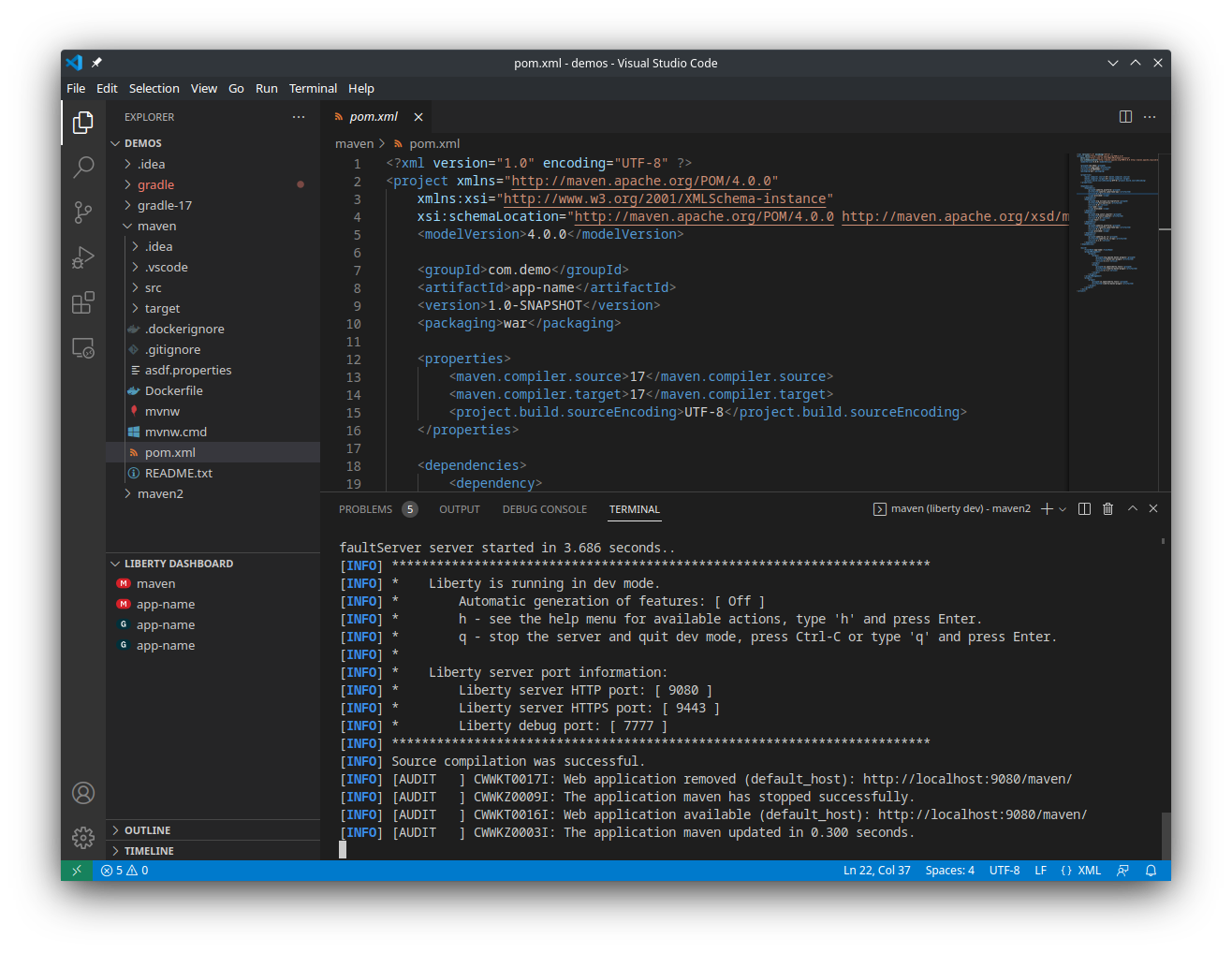The image size is (1232, 953).
Task: Maximize the terminal panel size
Action: [x=1133, y=508]
